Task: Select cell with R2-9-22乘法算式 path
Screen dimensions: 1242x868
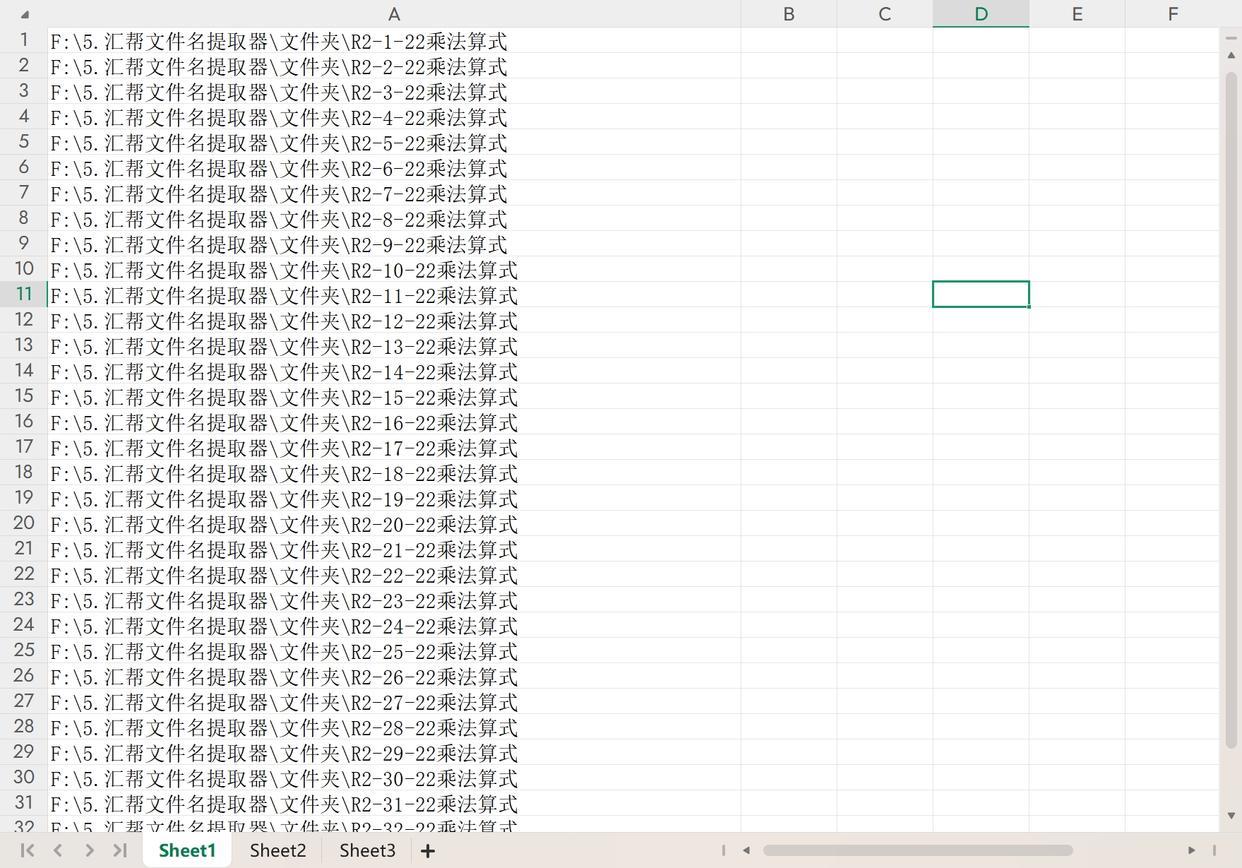Action: (394, 244)
